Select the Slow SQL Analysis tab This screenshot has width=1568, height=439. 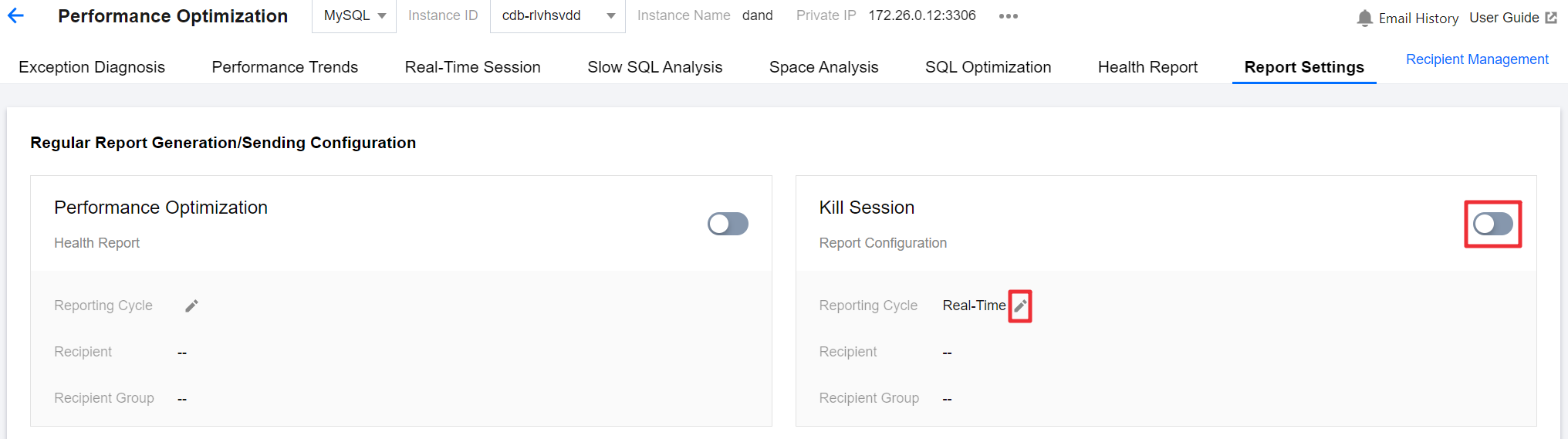coord(654,67)
